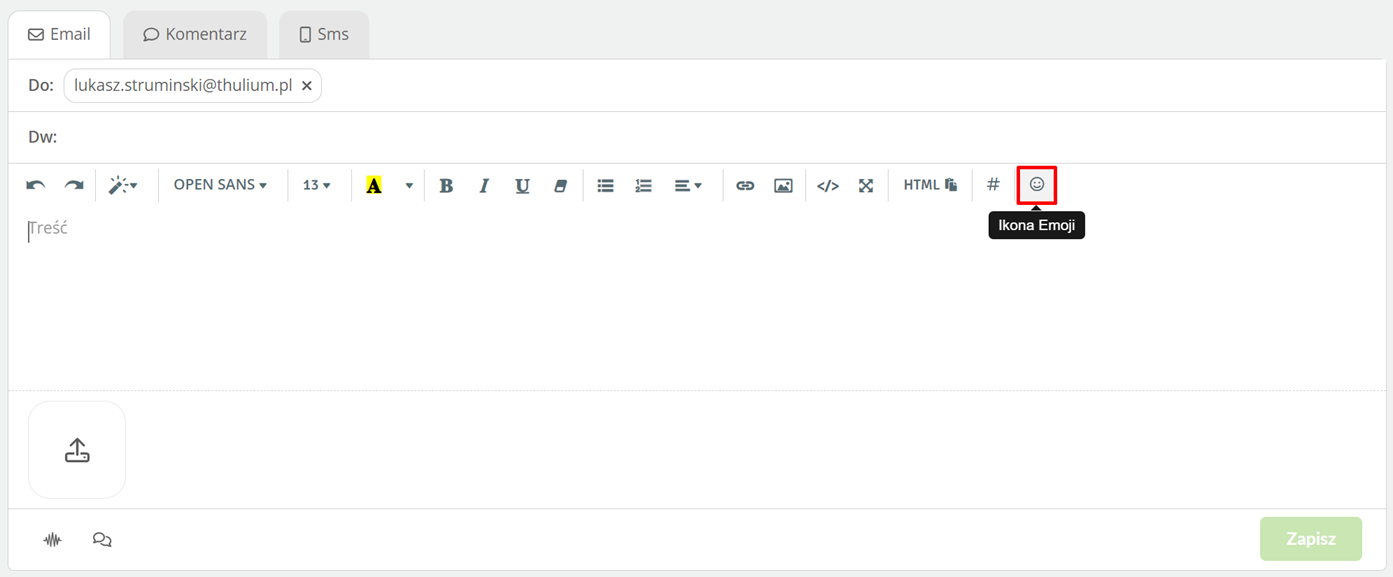Screen dimensions: 1393x577
Task: Expand the OPEN SANS font dropdown
Action: [x=220, y=185]
